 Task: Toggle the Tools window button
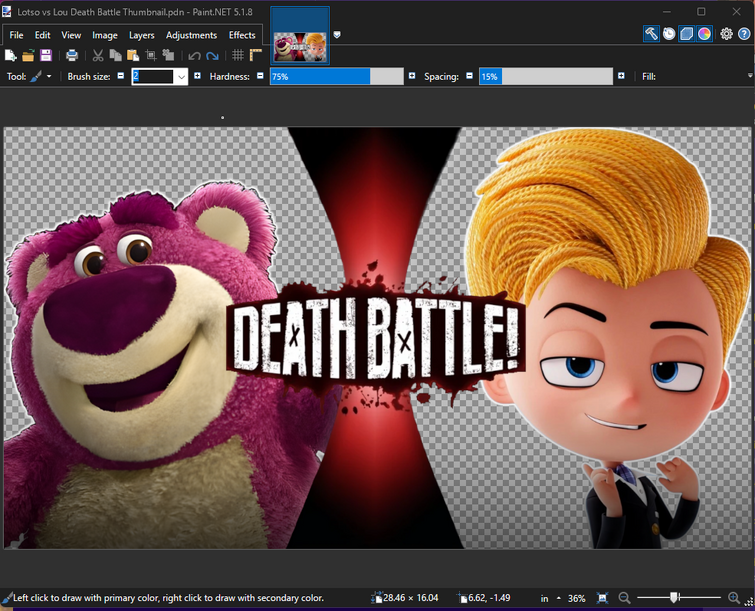(651, 34)
